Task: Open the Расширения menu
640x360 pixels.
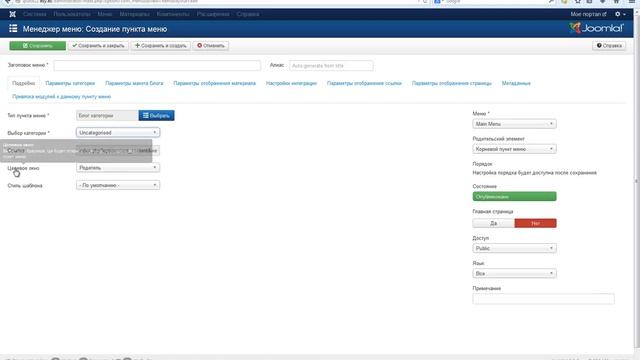Action: click(x=213, y=14)
